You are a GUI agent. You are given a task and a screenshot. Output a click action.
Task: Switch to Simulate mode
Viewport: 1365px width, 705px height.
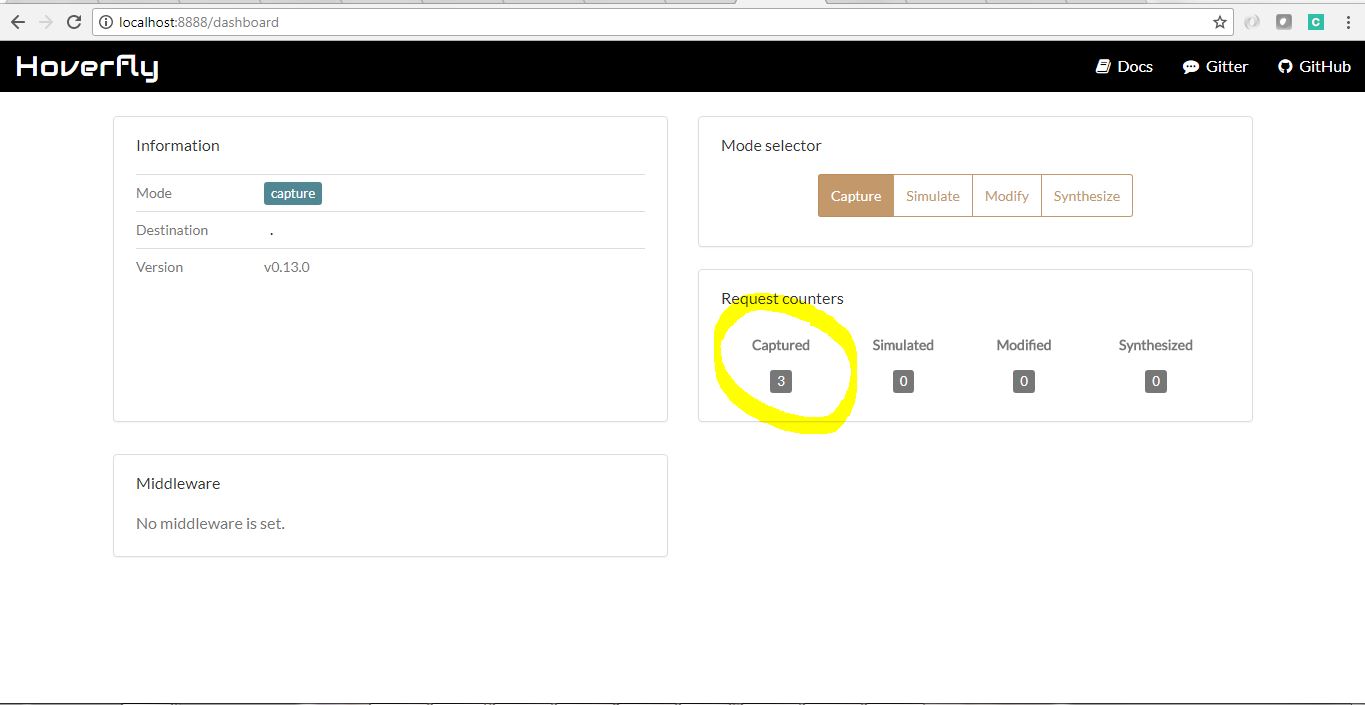coord(933,196)
